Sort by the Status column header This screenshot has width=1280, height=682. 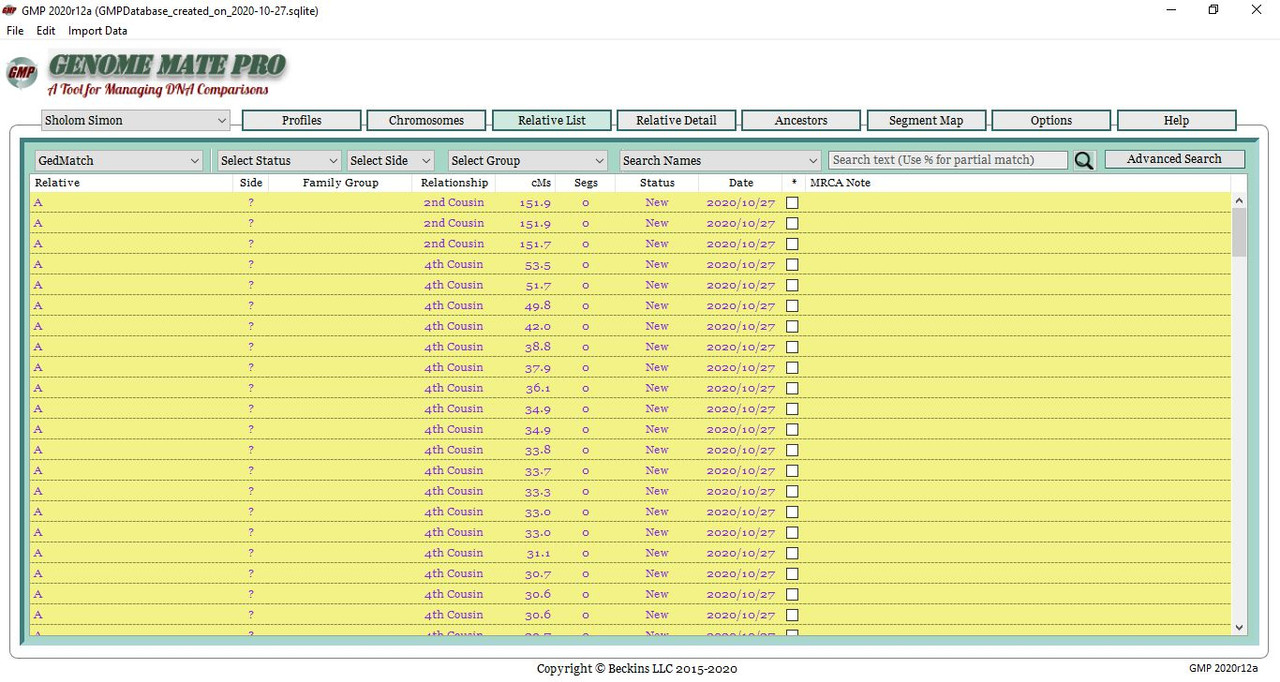point(657,183)
